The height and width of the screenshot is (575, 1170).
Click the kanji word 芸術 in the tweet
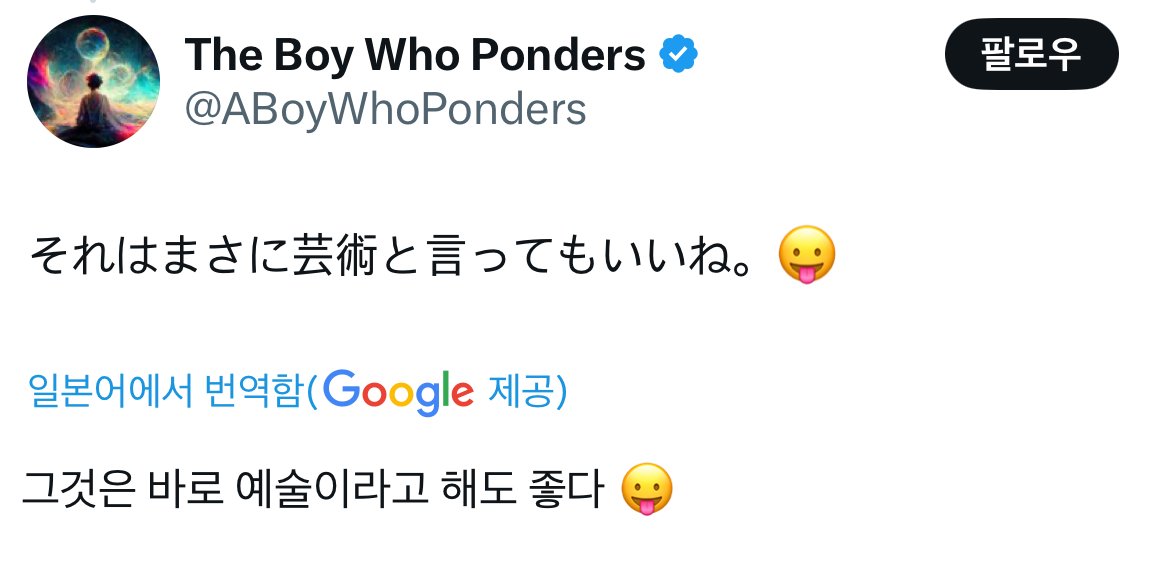click(328, 256)
